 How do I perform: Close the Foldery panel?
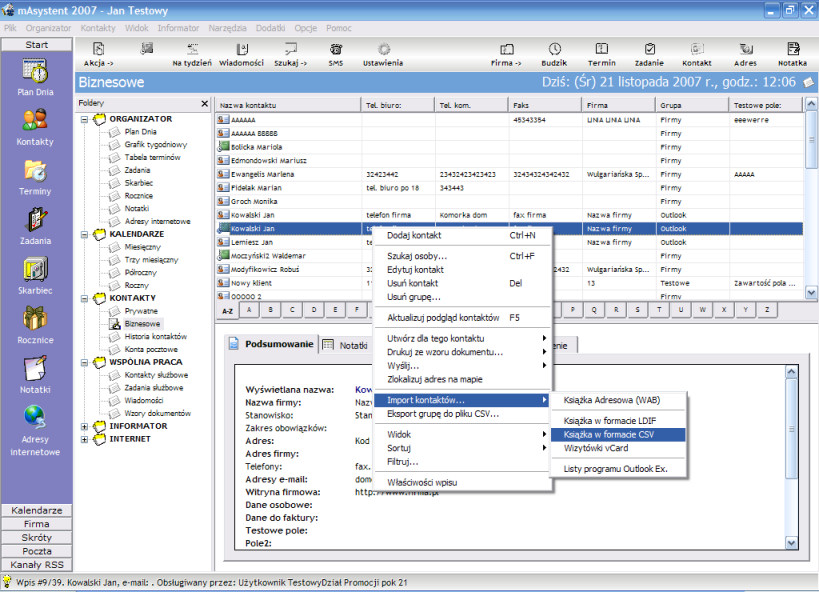[x=205, y=103]
